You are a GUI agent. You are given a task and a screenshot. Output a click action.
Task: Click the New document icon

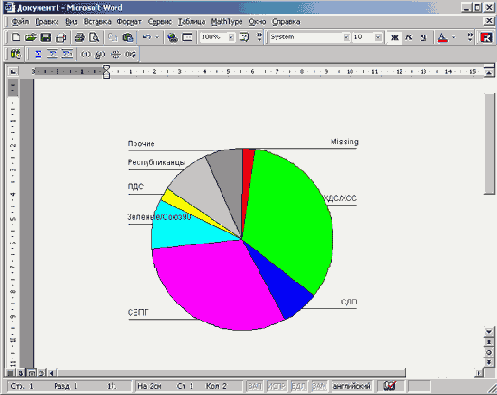click(16, 37)
